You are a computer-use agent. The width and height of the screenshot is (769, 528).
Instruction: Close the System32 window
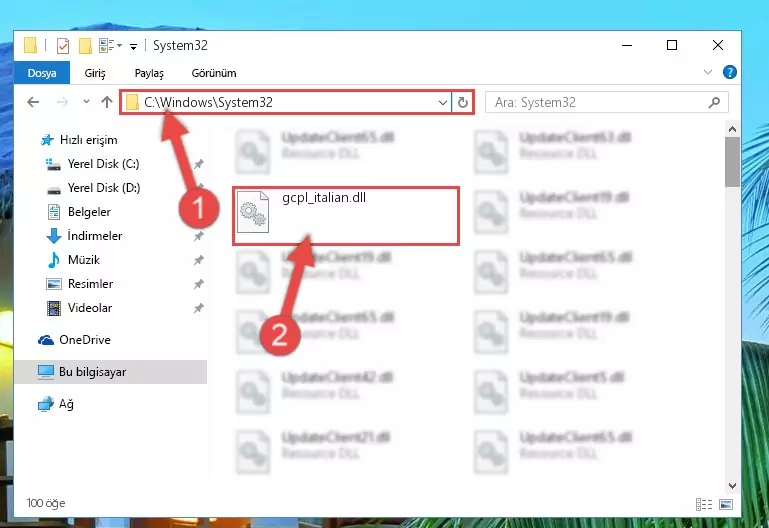click(x=718, y=45)
